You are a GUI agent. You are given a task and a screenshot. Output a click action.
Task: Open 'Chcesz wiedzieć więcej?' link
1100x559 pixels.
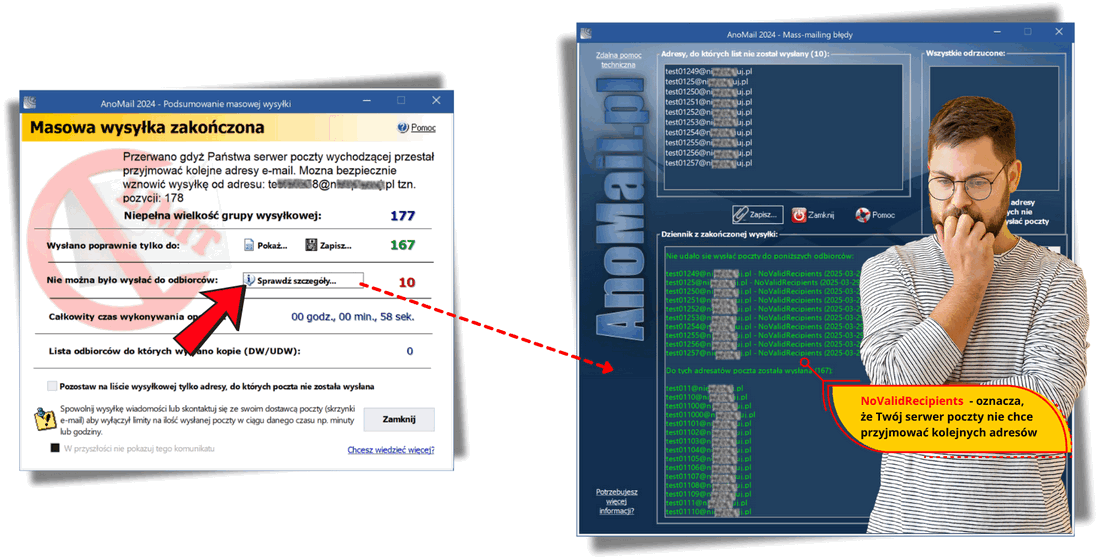391,450
